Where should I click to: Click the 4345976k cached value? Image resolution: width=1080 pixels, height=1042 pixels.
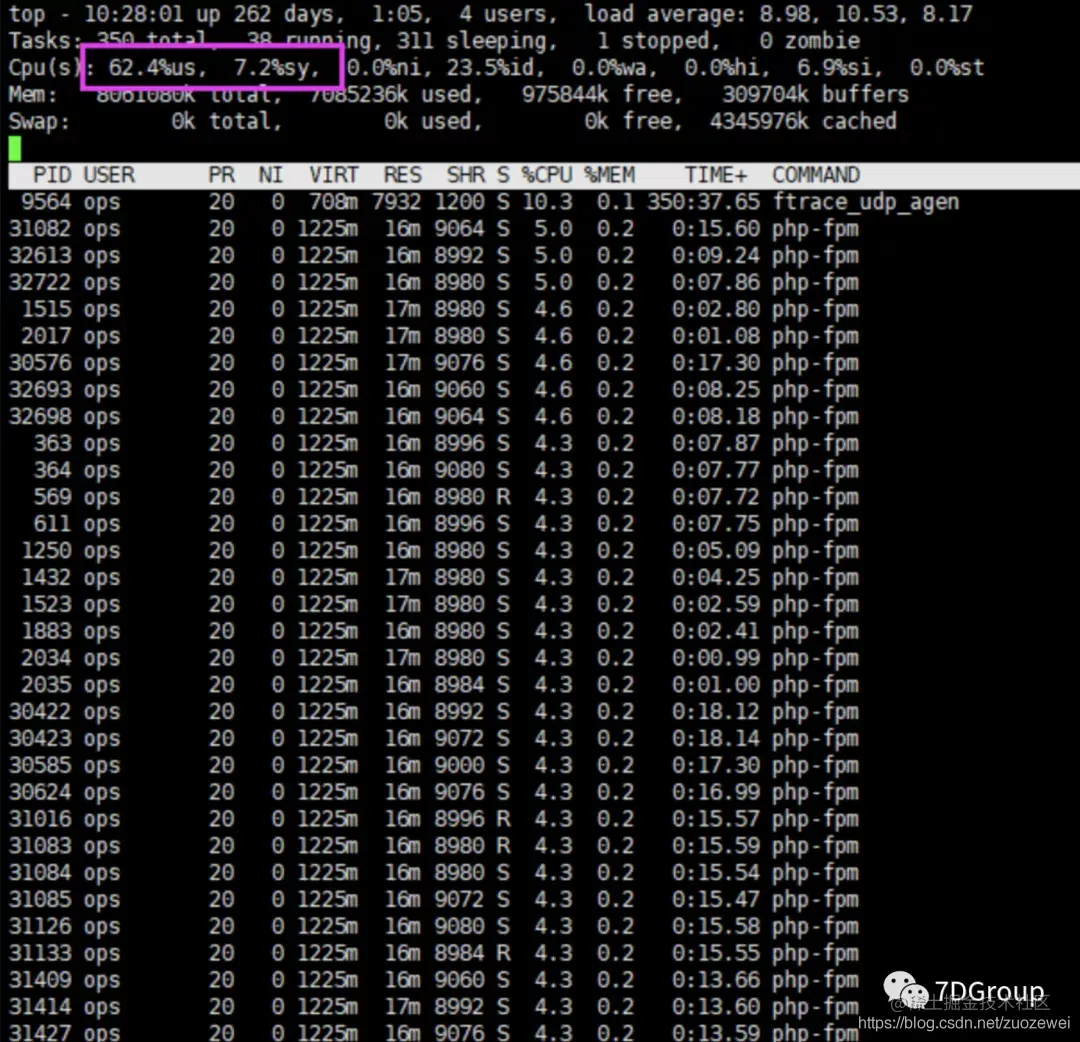pyautogui.click(x=803, y=121)
